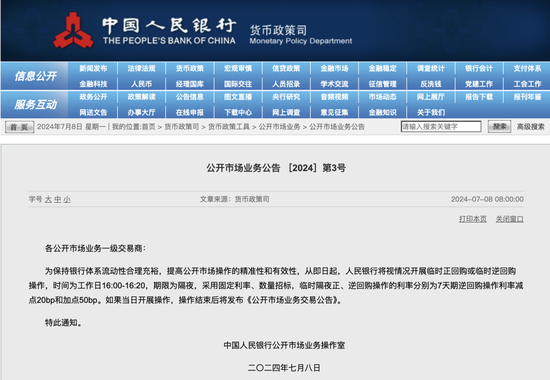Open the 关于我们 menu item
The height and width of the screenshot is (380, 550).
(431, 112)
